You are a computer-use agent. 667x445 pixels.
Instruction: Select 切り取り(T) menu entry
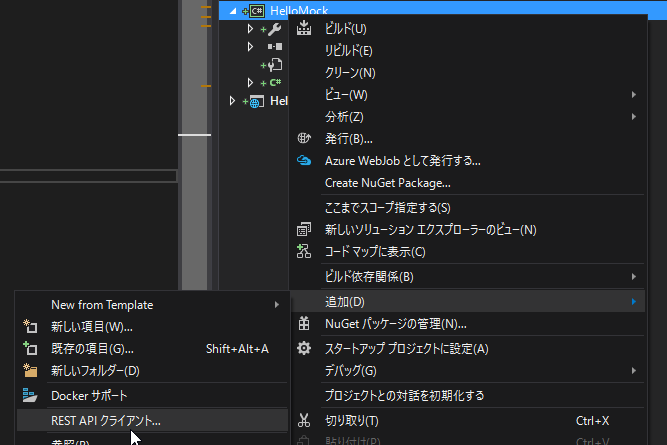(x=468, y=421)
